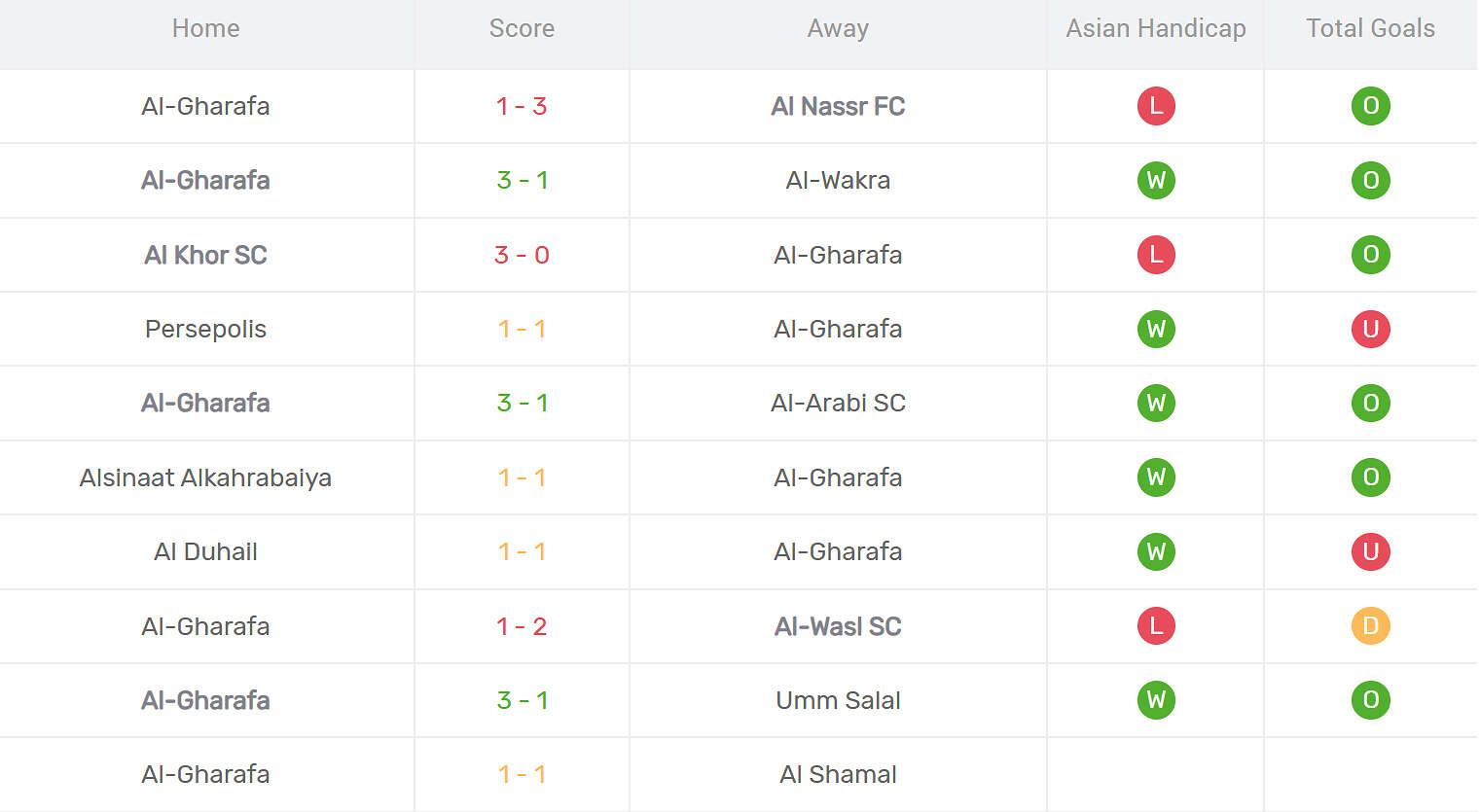Click the green O total goals badge for Al-Arabi SC match
Viewport: 1480px width, 812px height.
coord(1370,403)
